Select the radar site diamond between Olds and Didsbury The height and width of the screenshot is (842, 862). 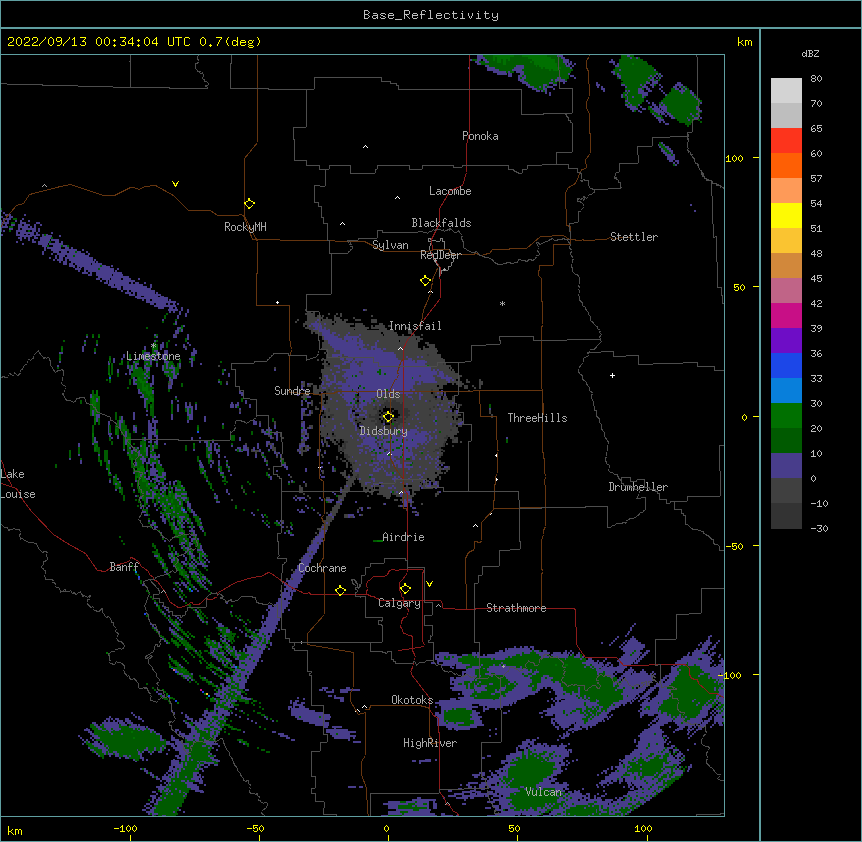(388, 417)
